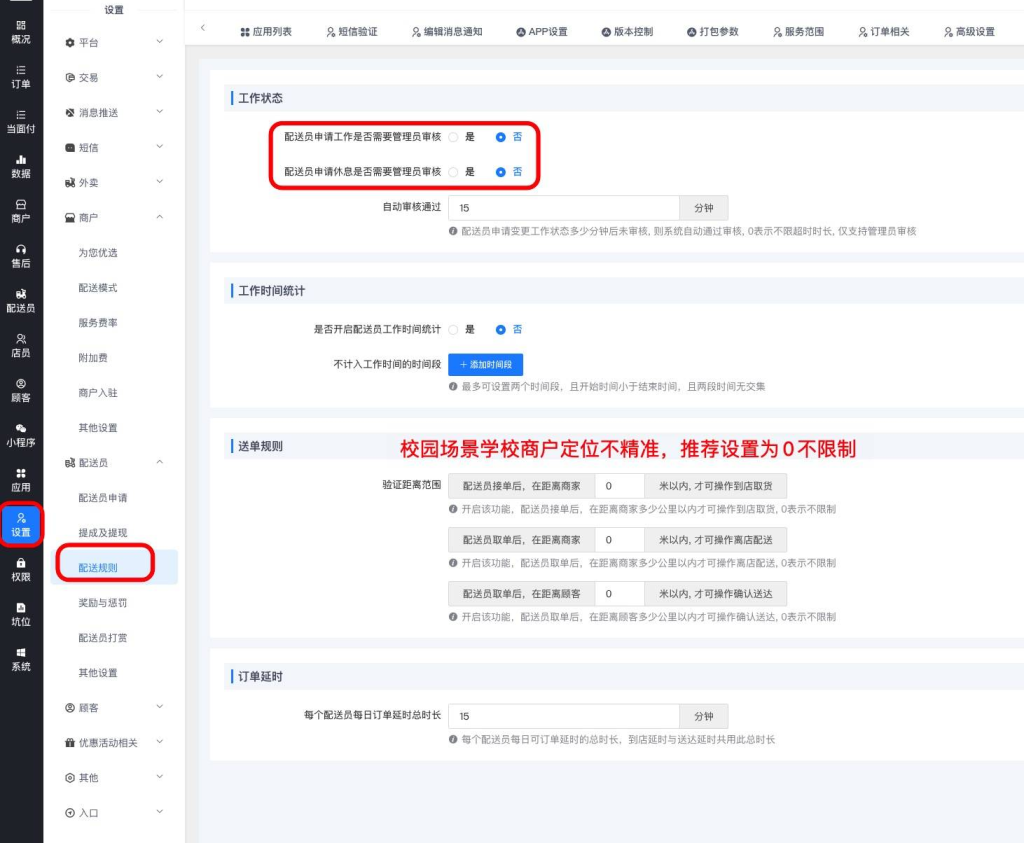
Task: Click the tab bar scroll-left arrow
Action: pos(203,28)
